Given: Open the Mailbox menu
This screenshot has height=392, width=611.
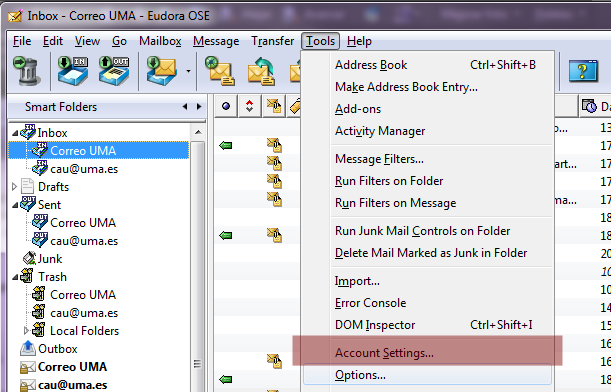Looking at the screenshot, I should point(160,41).
